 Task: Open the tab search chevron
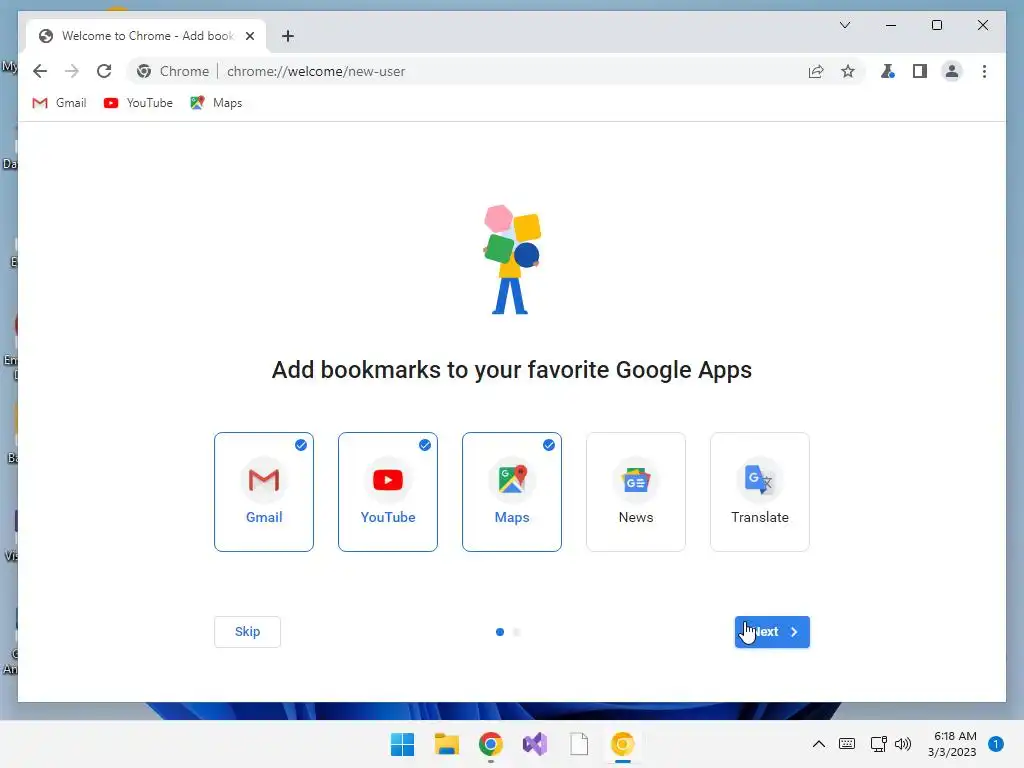(844, 25)
